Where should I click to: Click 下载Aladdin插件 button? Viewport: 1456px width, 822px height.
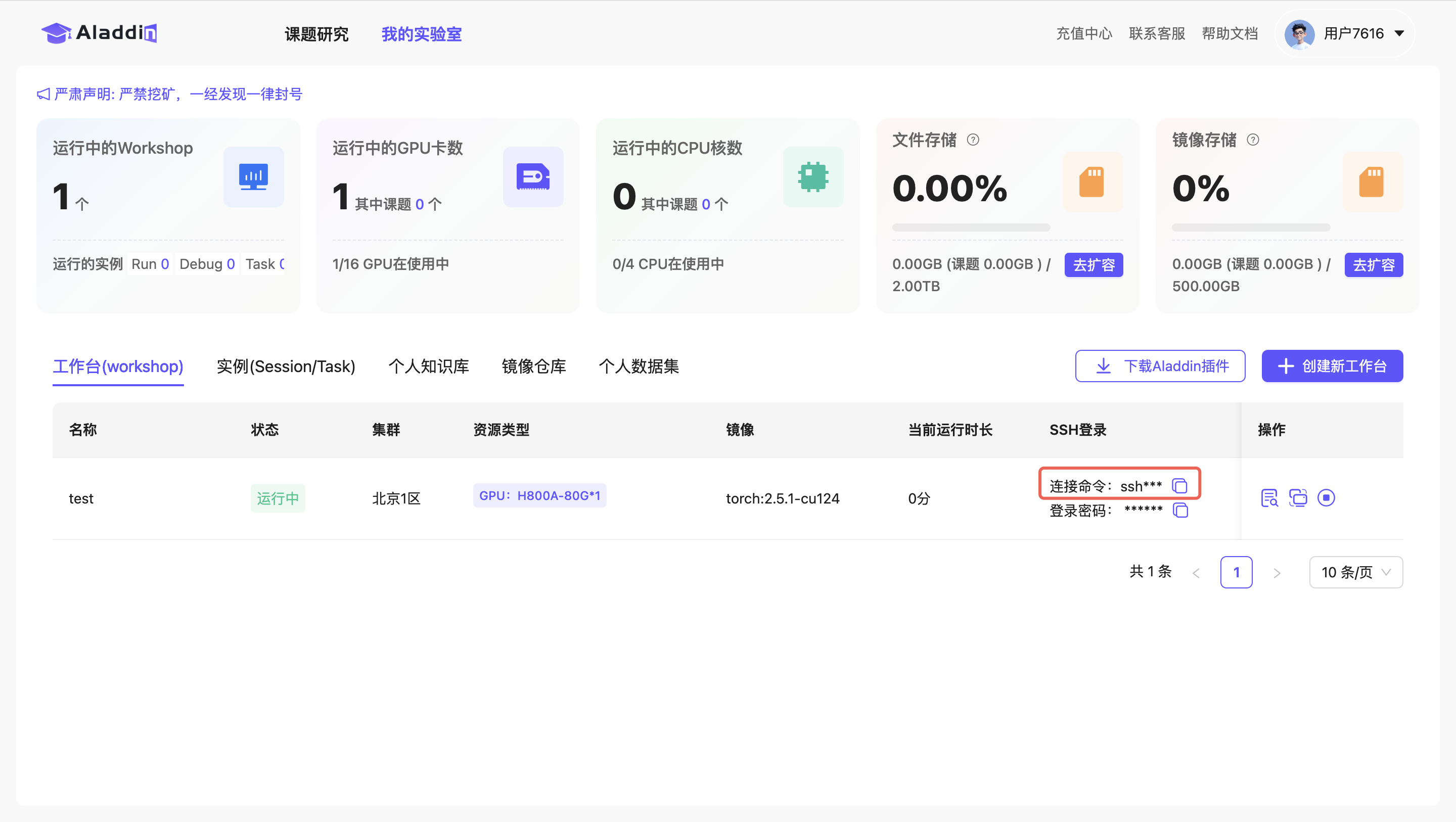[1160, 366]
